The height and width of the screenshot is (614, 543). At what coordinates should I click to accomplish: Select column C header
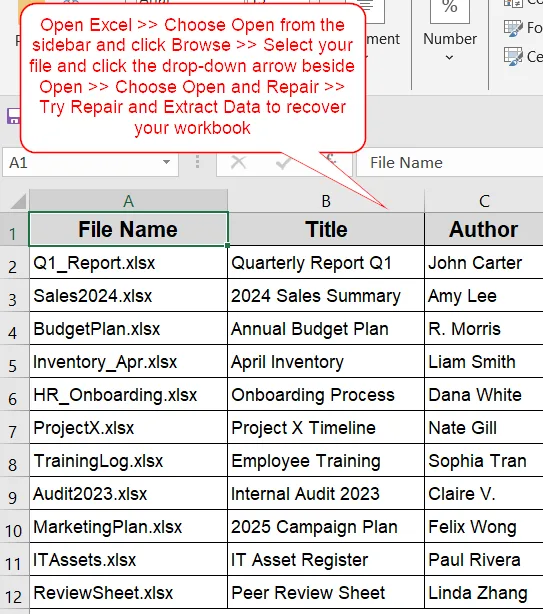[484, 201]
